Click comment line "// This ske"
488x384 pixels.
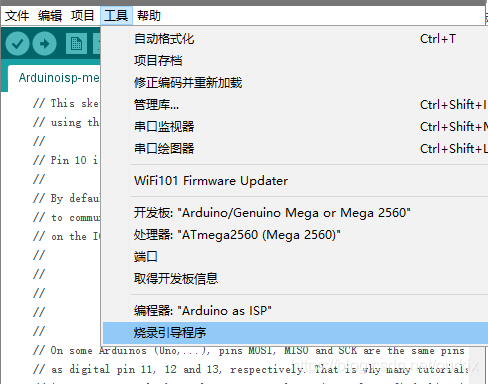(x=66, y=103)
